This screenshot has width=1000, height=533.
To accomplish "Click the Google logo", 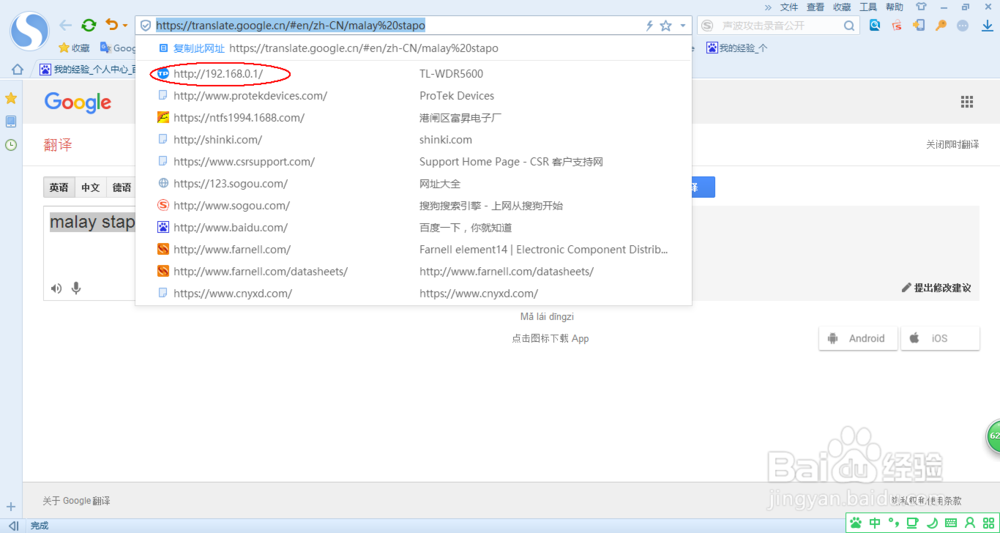I will click(x=78, y=103).
